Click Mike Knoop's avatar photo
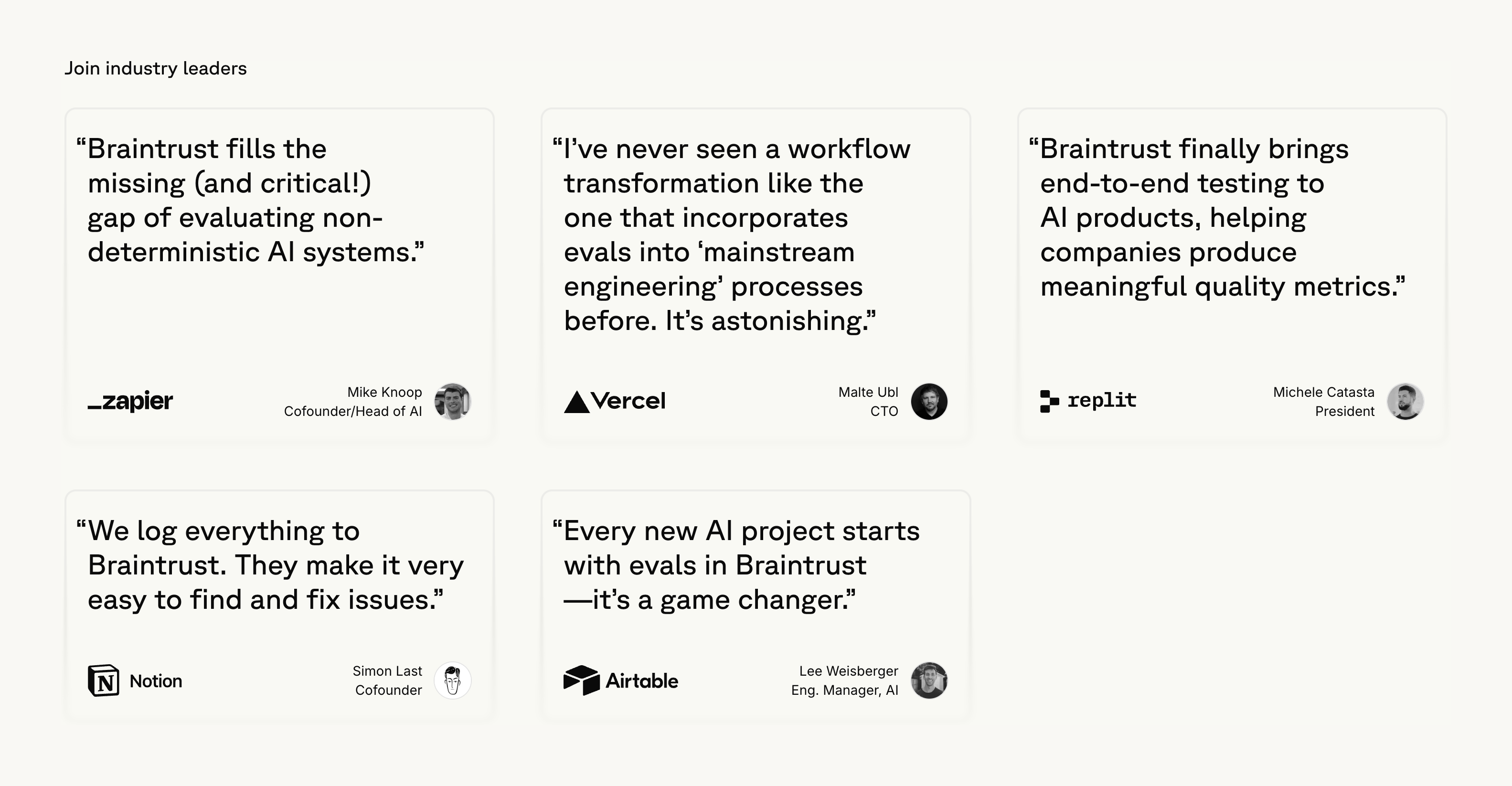Screen dimensions: 1512x786 pyautogui.click(x=452, y=402)
